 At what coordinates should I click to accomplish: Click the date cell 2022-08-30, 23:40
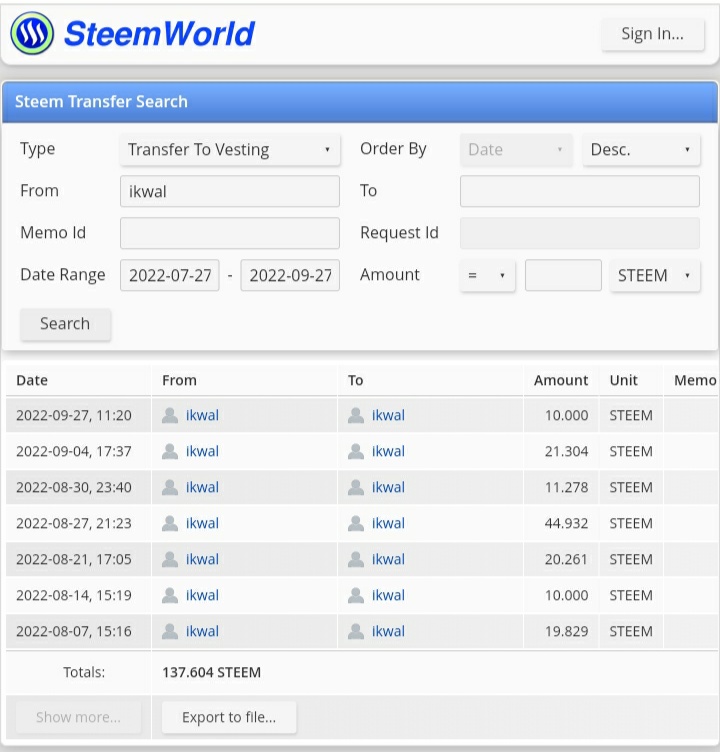pos(74,487)
